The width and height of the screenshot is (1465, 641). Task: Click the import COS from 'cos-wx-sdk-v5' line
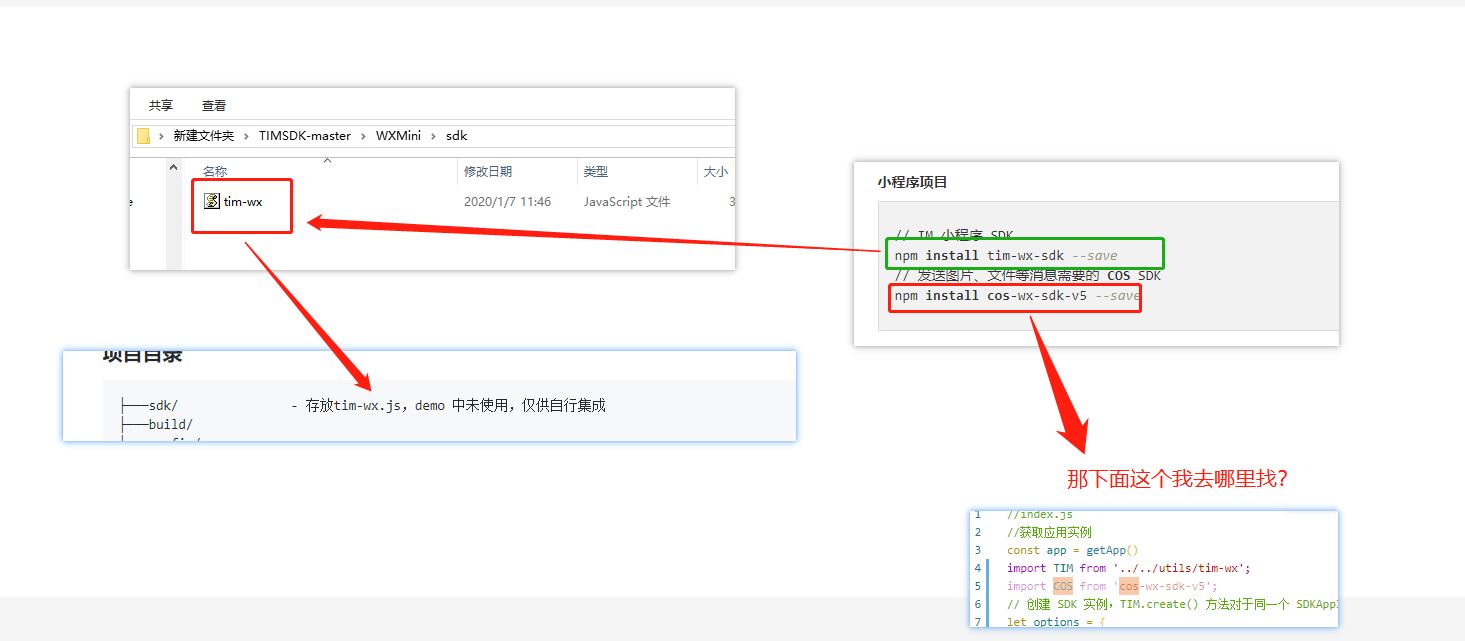tap(1112, 586)
